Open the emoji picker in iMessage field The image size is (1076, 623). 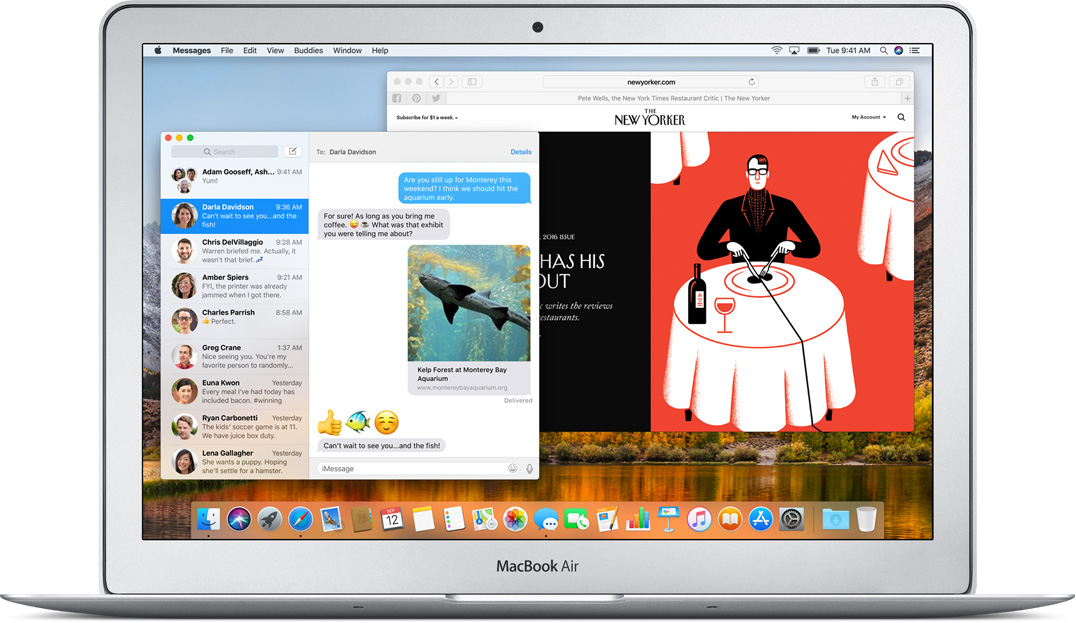tap(513, 468)
